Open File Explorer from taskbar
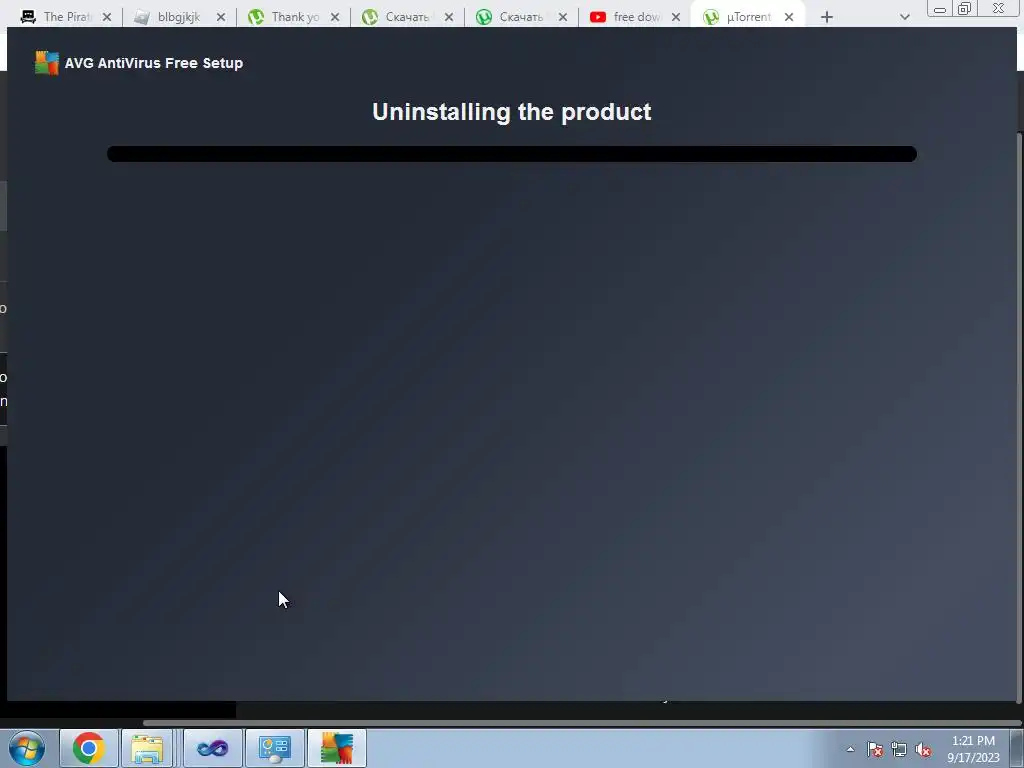1024x768 pixels. pyautogui.click(x=148, y=748)
